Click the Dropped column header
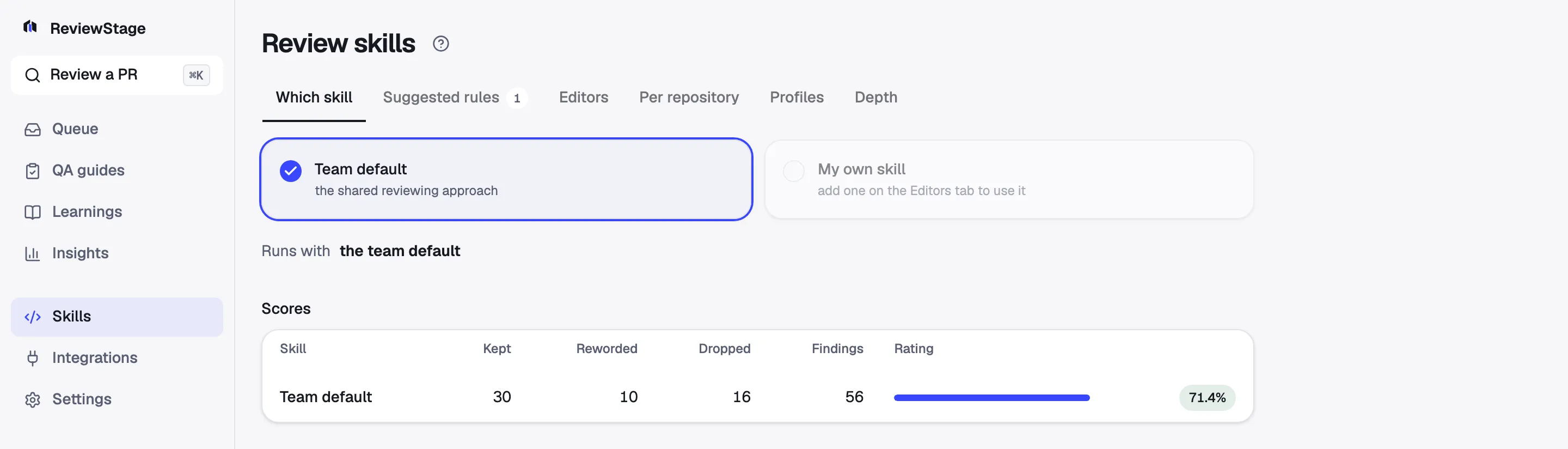Screen dimensions: 1568x449 (x=724, y=349)
